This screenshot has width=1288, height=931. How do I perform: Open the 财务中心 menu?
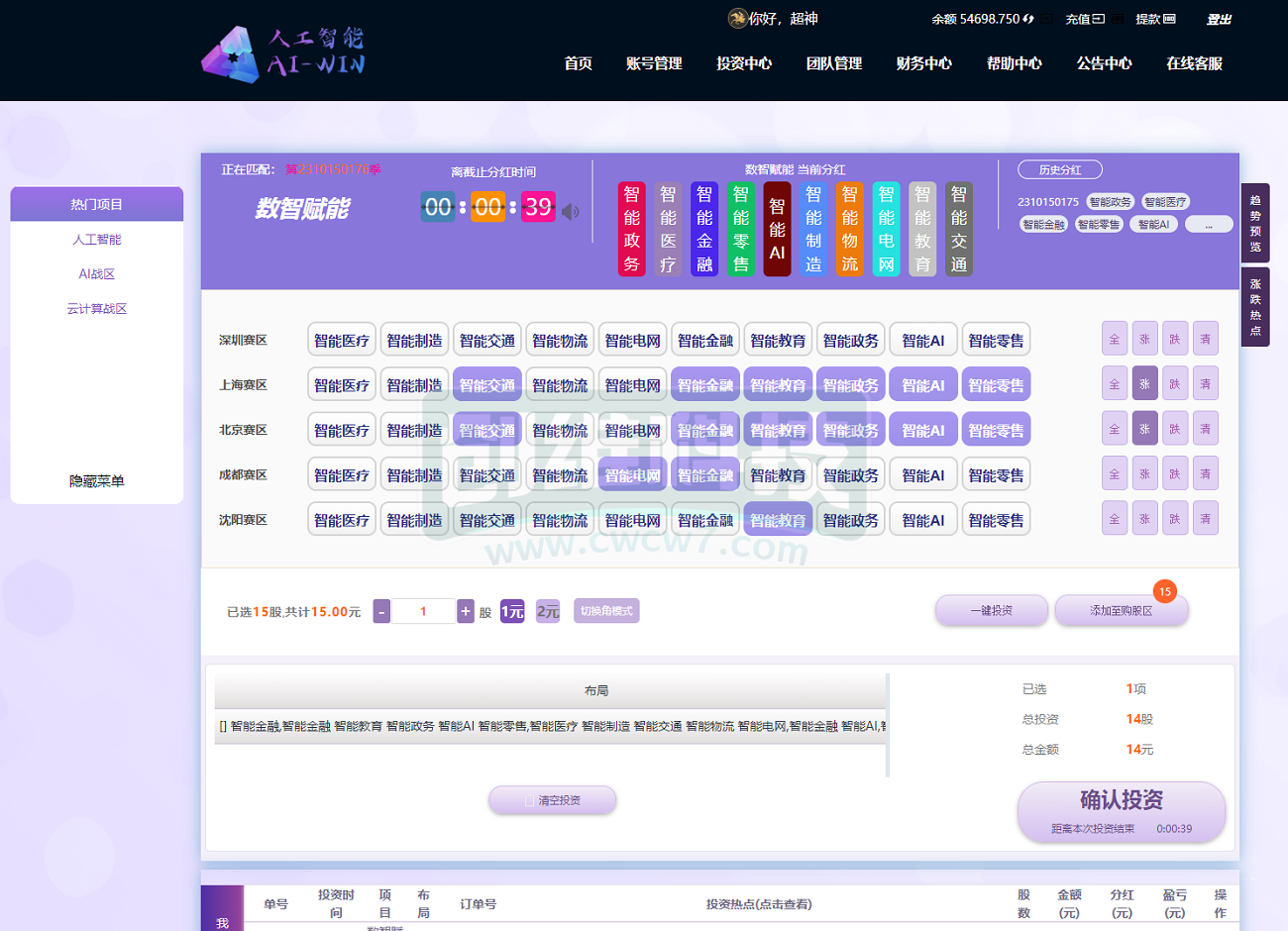coord(924,63)
